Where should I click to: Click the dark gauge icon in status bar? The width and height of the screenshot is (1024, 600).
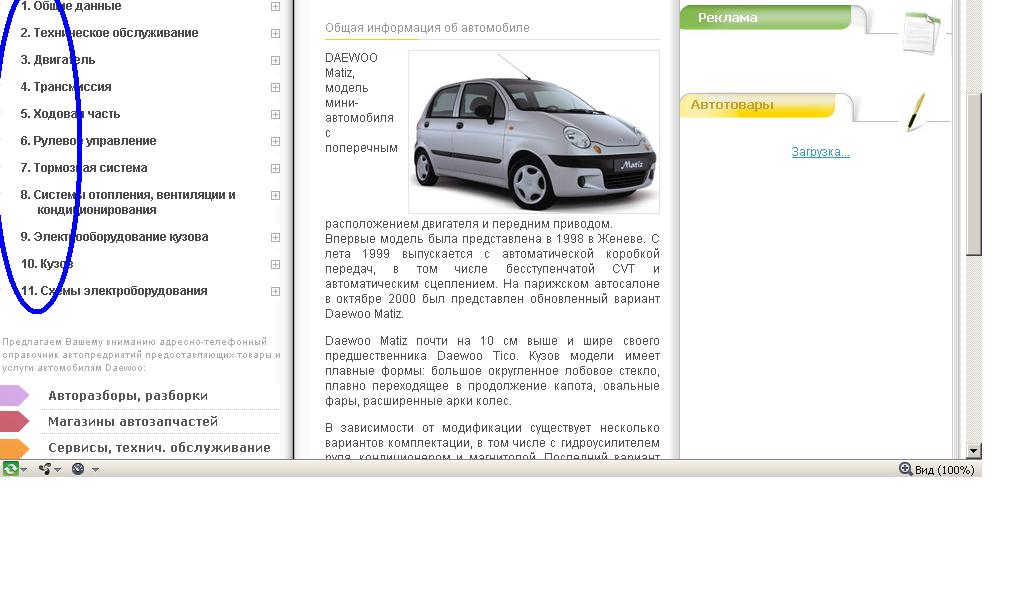click(x=78, y=469)
